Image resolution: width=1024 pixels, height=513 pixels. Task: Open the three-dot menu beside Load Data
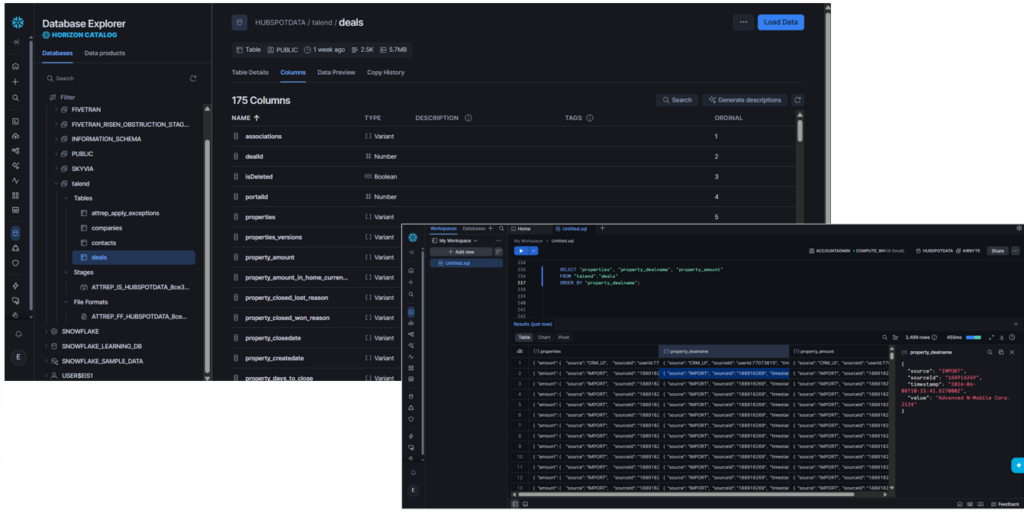coord(743,22)
